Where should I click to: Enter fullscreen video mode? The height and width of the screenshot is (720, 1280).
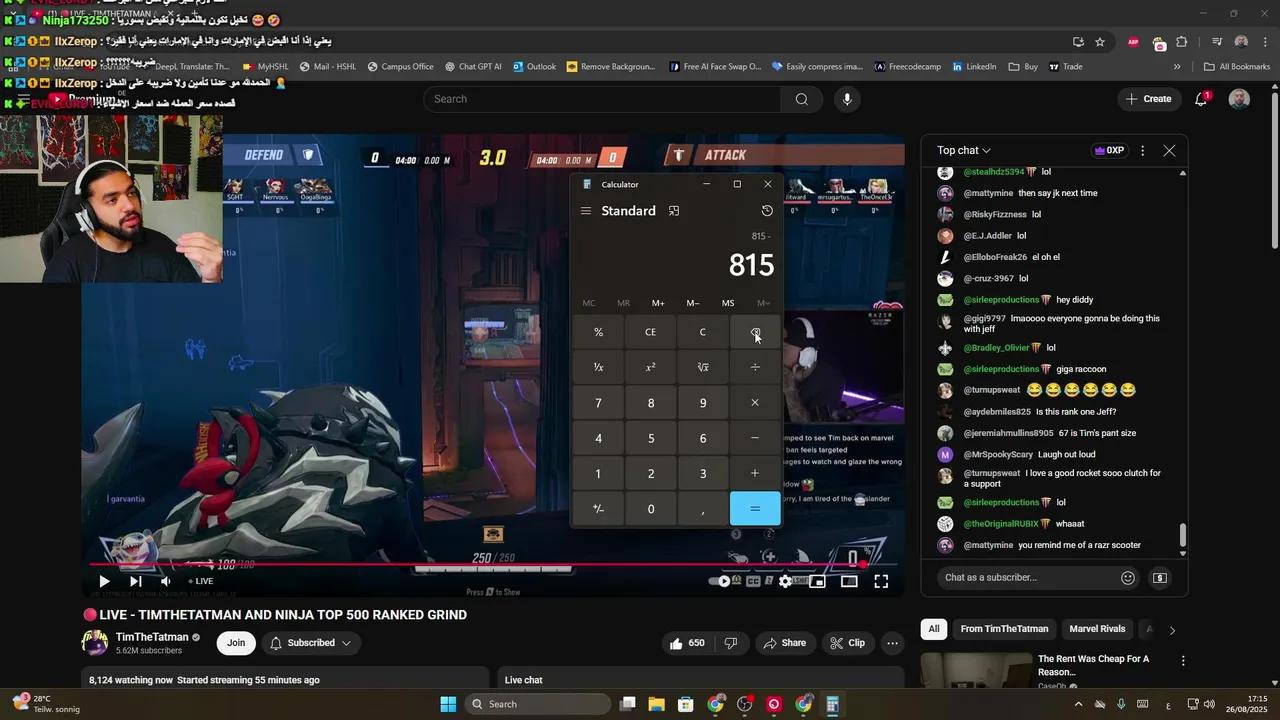point(881,581)
